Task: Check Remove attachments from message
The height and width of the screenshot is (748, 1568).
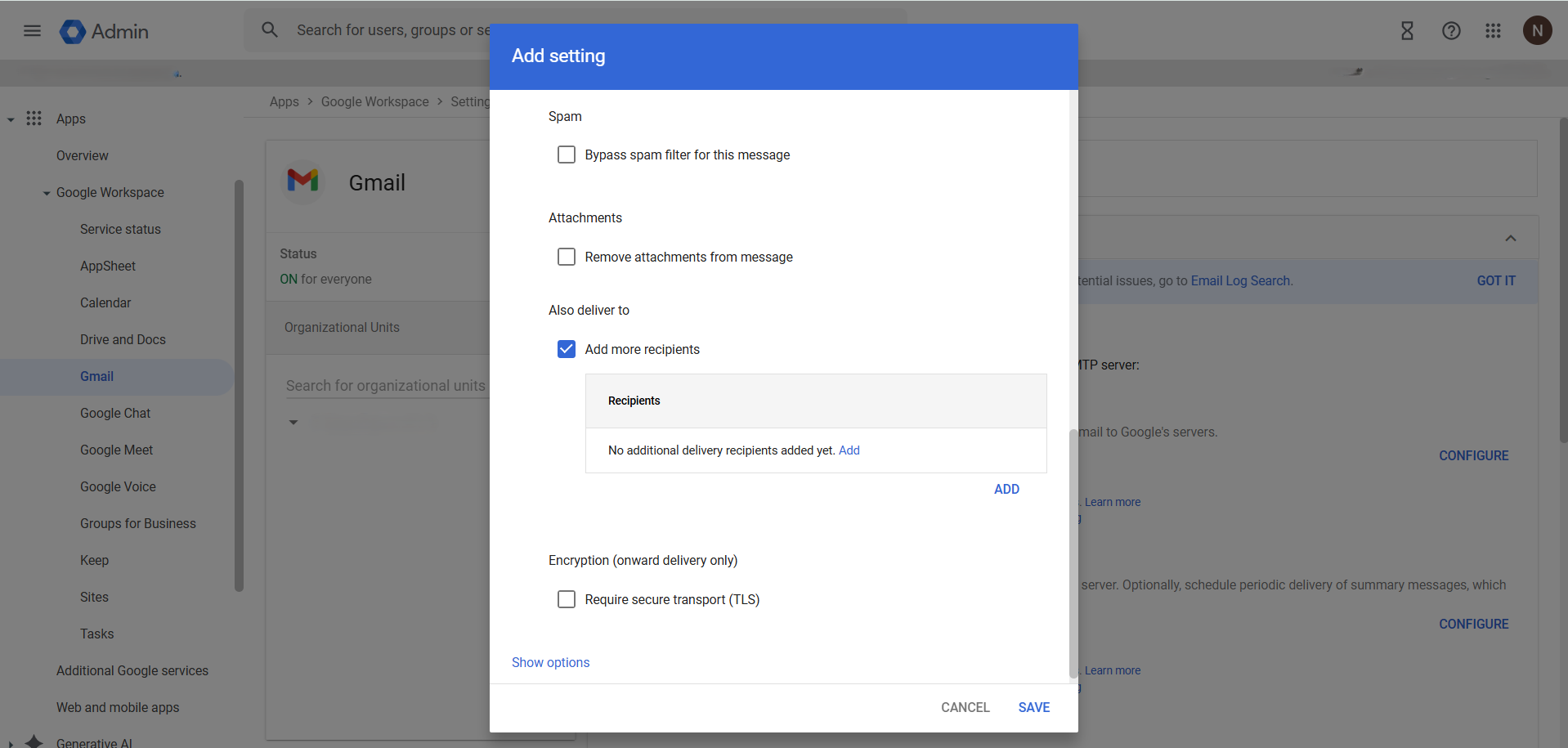Action: (567, 257)
